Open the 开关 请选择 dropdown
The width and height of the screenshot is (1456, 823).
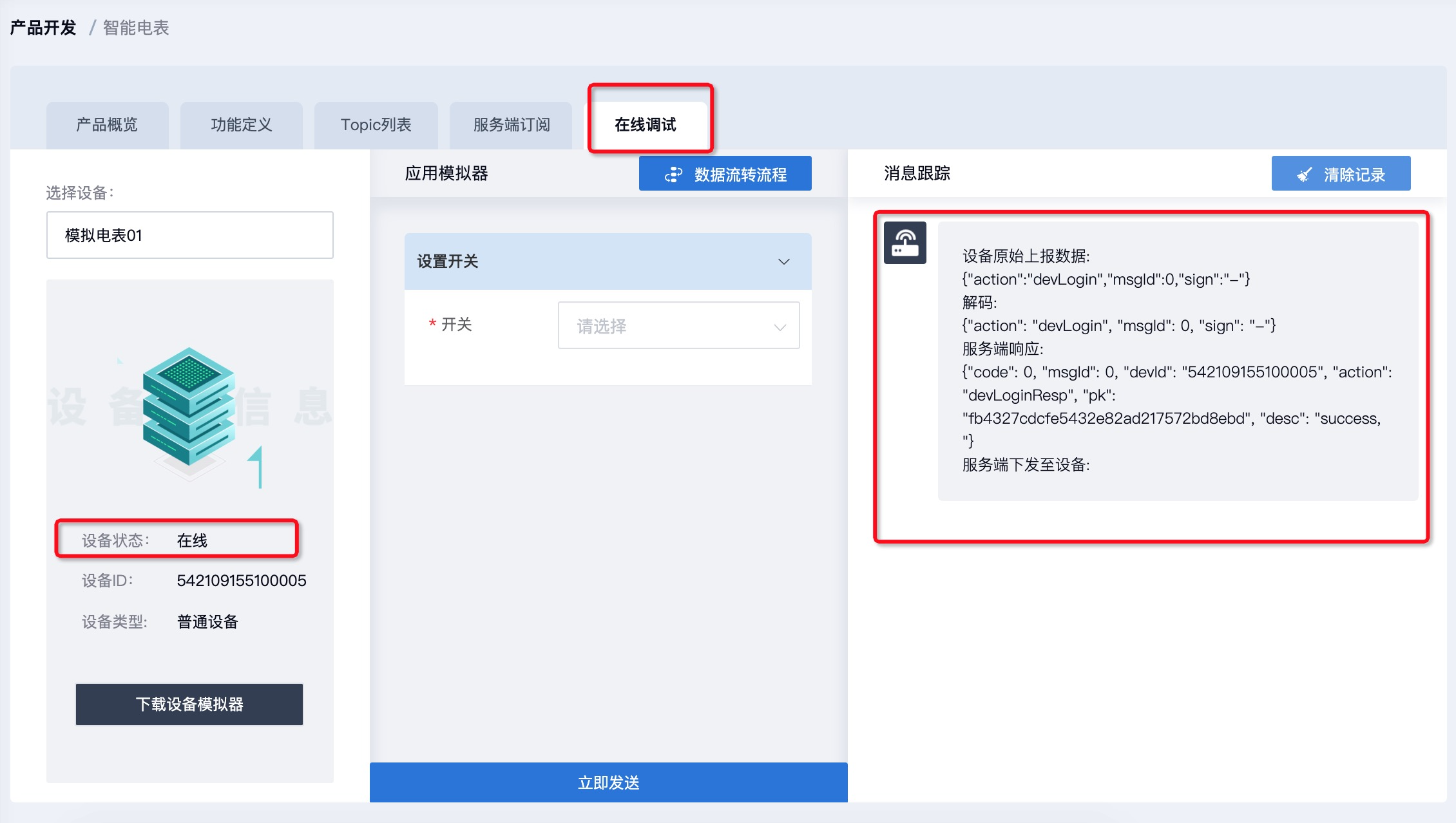(x=678, y=326)
